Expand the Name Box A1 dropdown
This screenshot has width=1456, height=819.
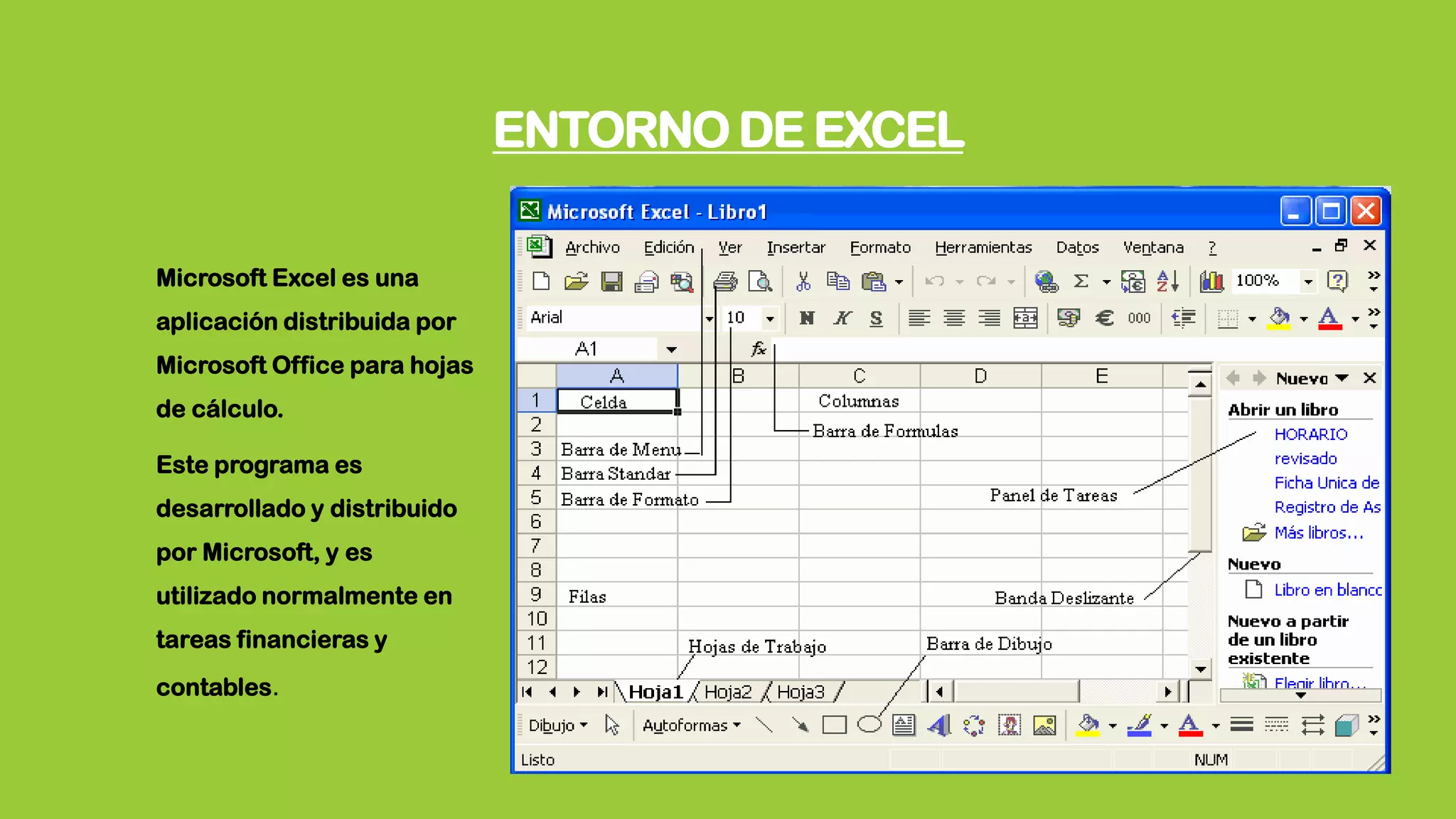tap(671, 350)
